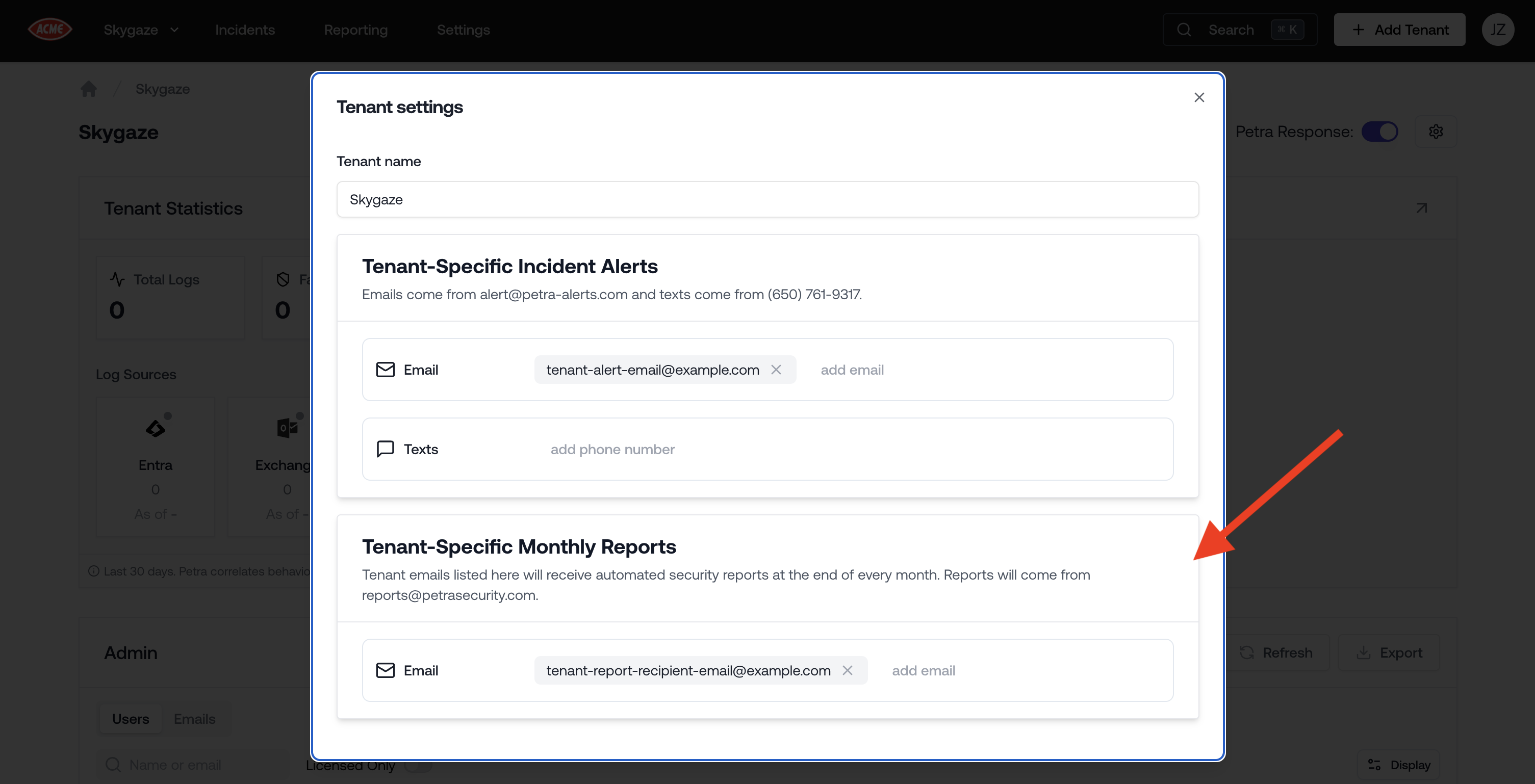Close the Tenant settings dialog
The width and height of the screenshot is (1535, 784).
tap(1199, 97)
